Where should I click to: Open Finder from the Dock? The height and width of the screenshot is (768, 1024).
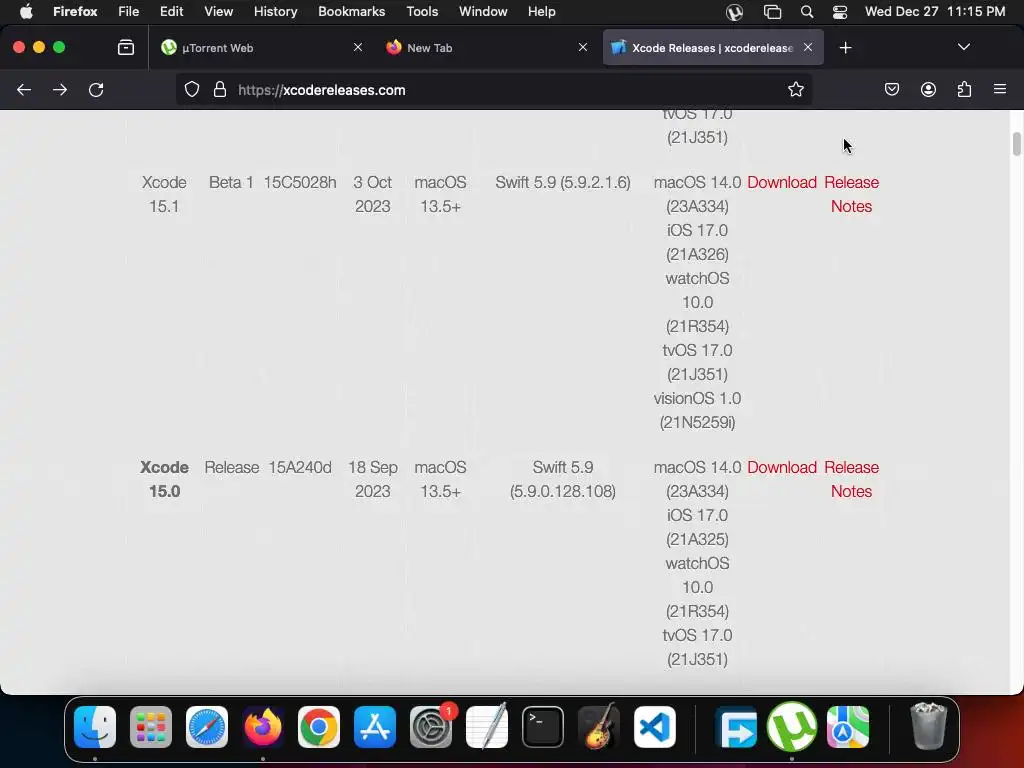(95, 727)
